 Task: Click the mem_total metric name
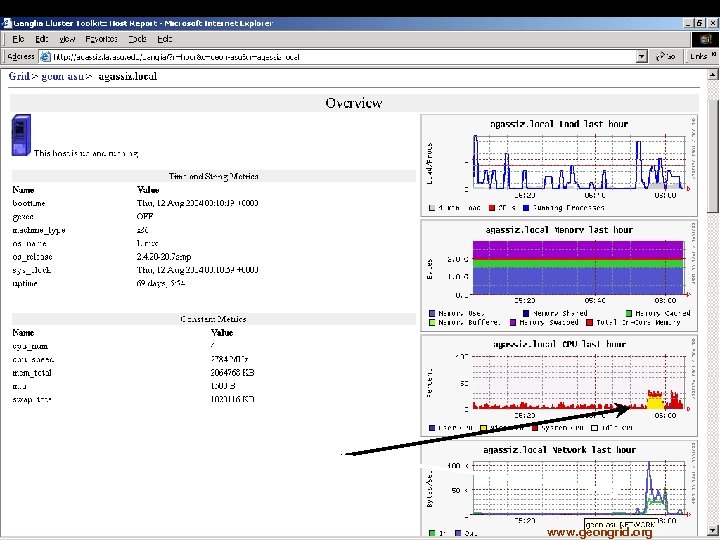tap(32, 373)
